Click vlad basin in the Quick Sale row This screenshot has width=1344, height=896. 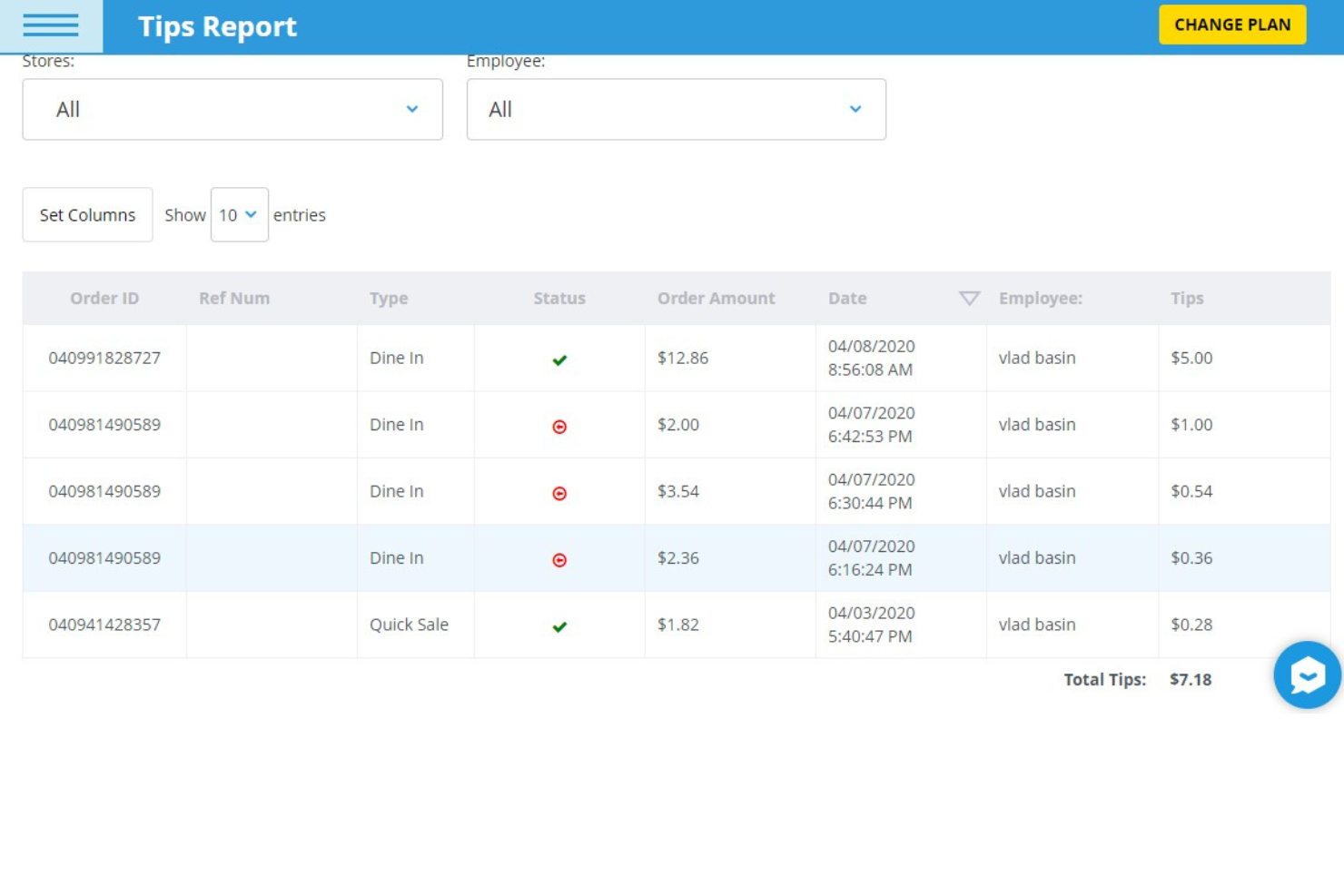pyautogui.click(x=1037, y=625)
